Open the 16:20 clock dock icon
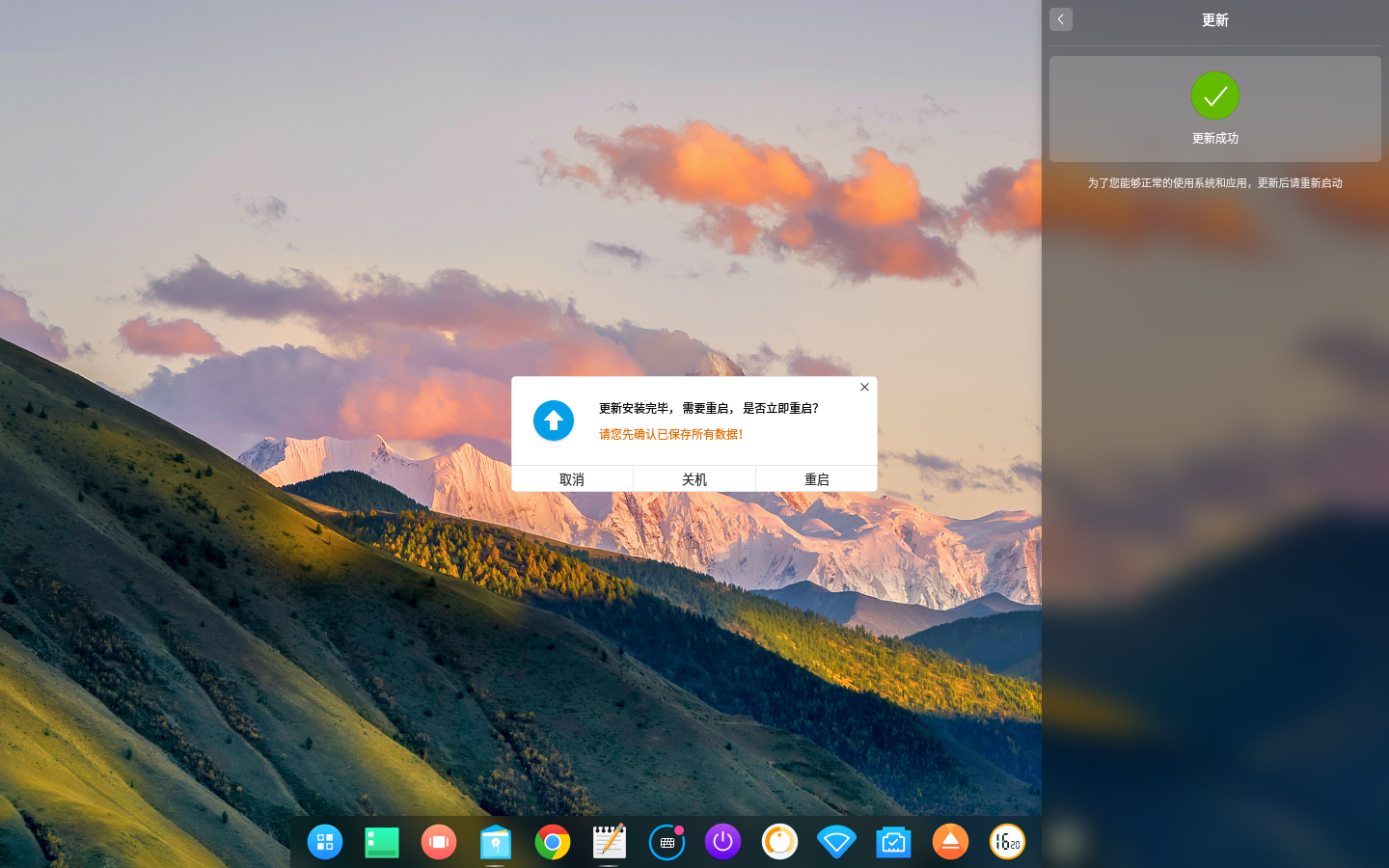Screen dimensions: 1389x868 click(x=1007, y=842)
